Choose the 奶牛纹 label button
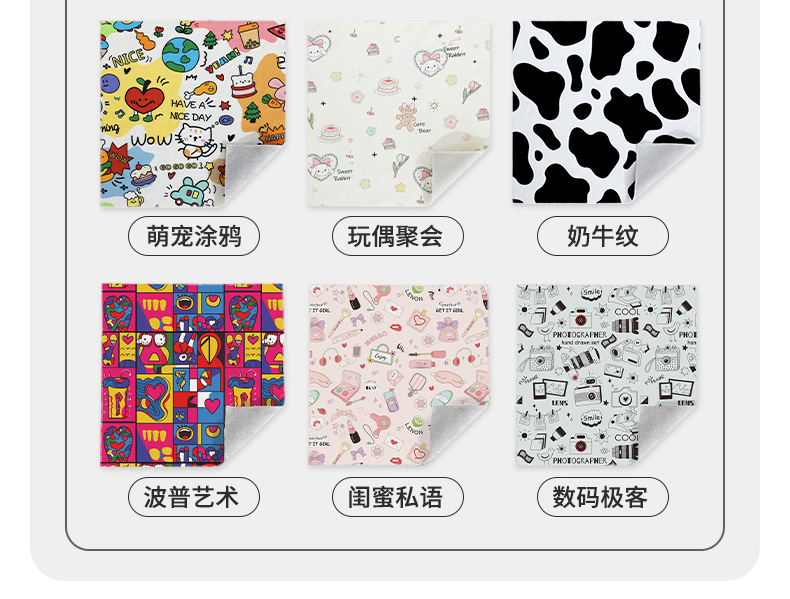Image resolution: width=790 pixels, height=599 pixels. tap(603, 236)
